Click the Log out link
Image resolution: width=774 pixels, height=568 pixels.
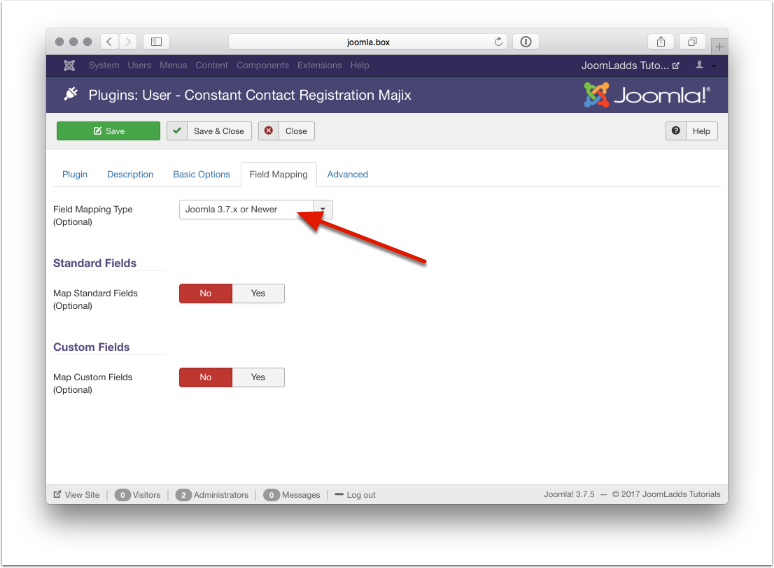pos(355,494)
